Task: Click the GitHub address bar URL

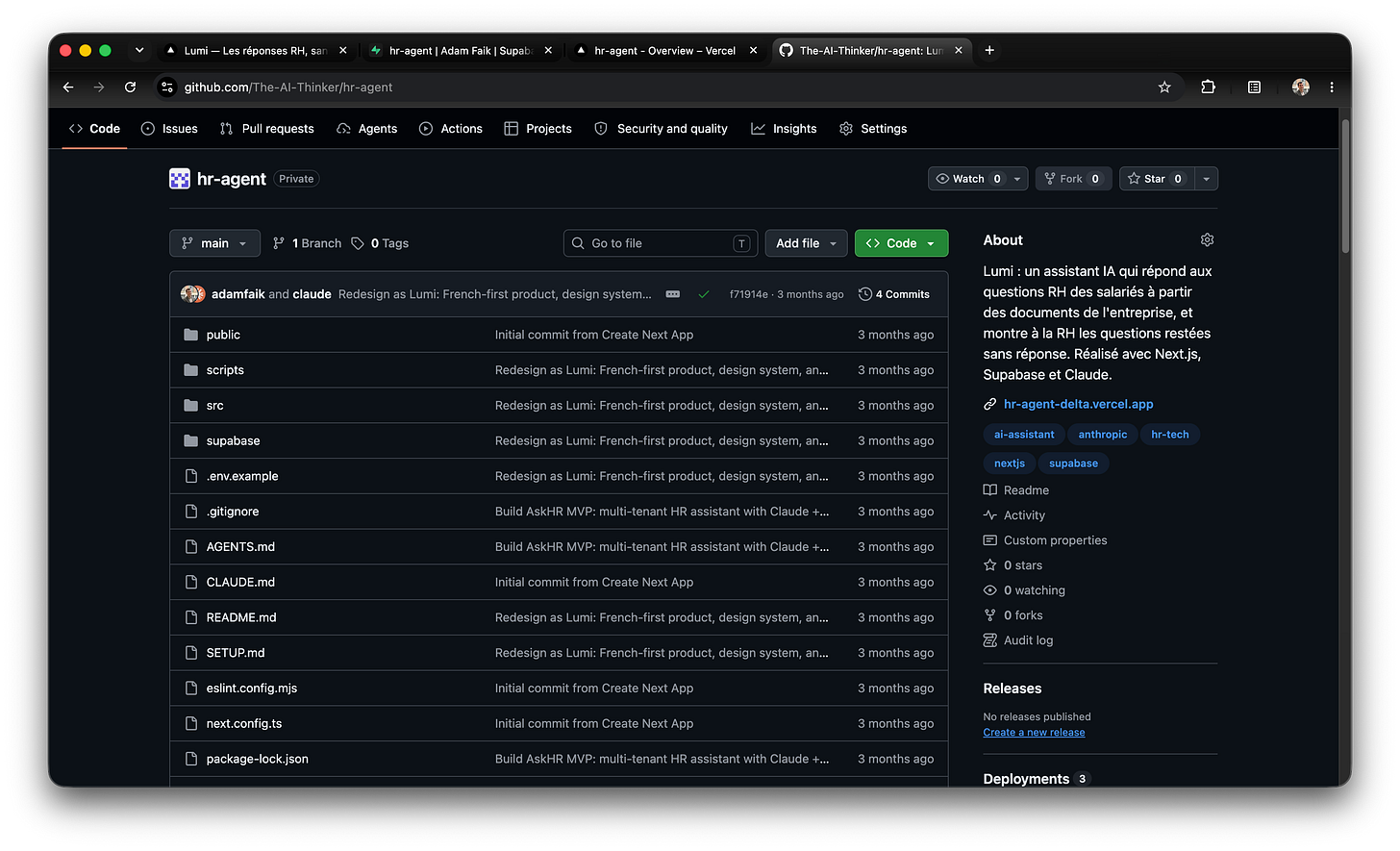Action: coord(288,88)
